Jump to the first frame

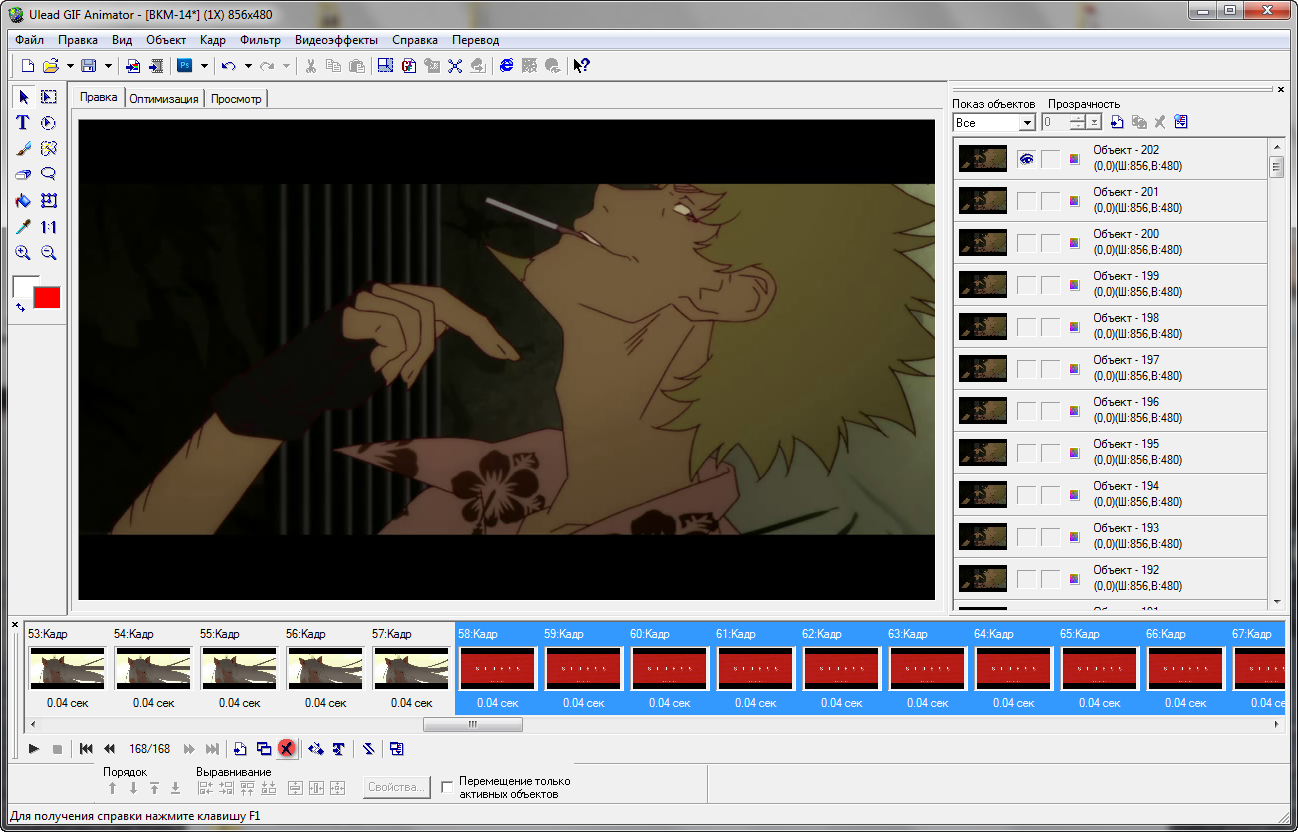click(x=86, y=748)
